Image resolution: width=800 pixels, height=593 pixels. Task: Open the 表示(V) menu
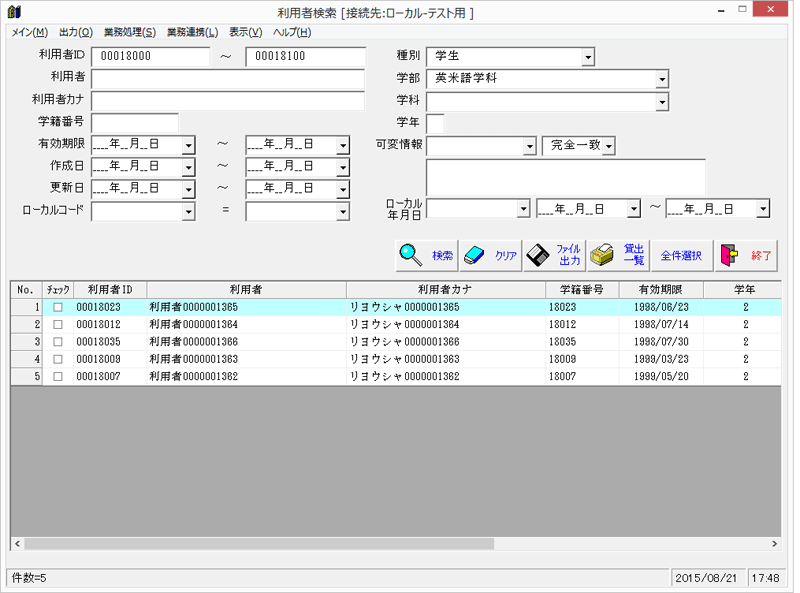click(x=245, y=32)
